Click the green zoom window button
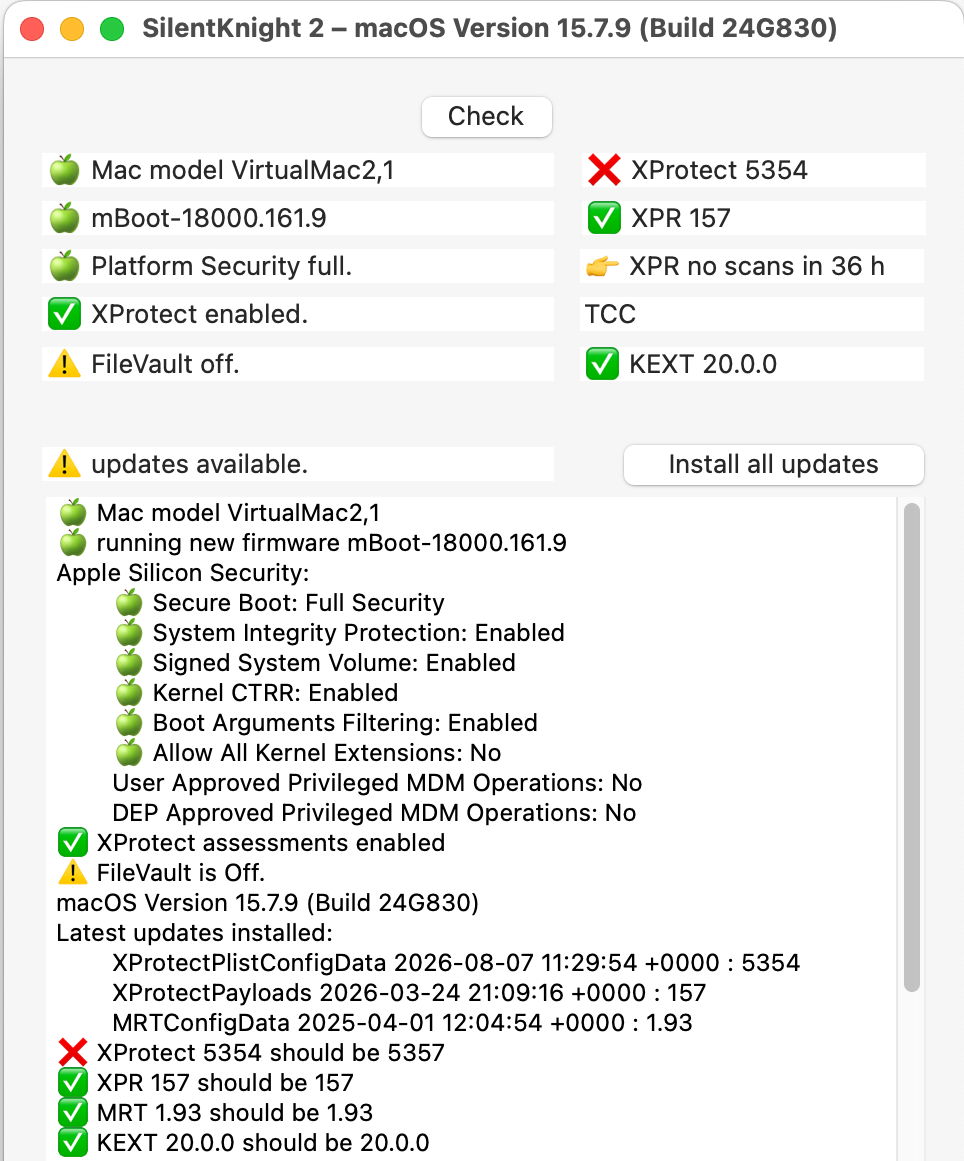The height and width of the screenshot is (1161, 964). (x=112, y=29)
